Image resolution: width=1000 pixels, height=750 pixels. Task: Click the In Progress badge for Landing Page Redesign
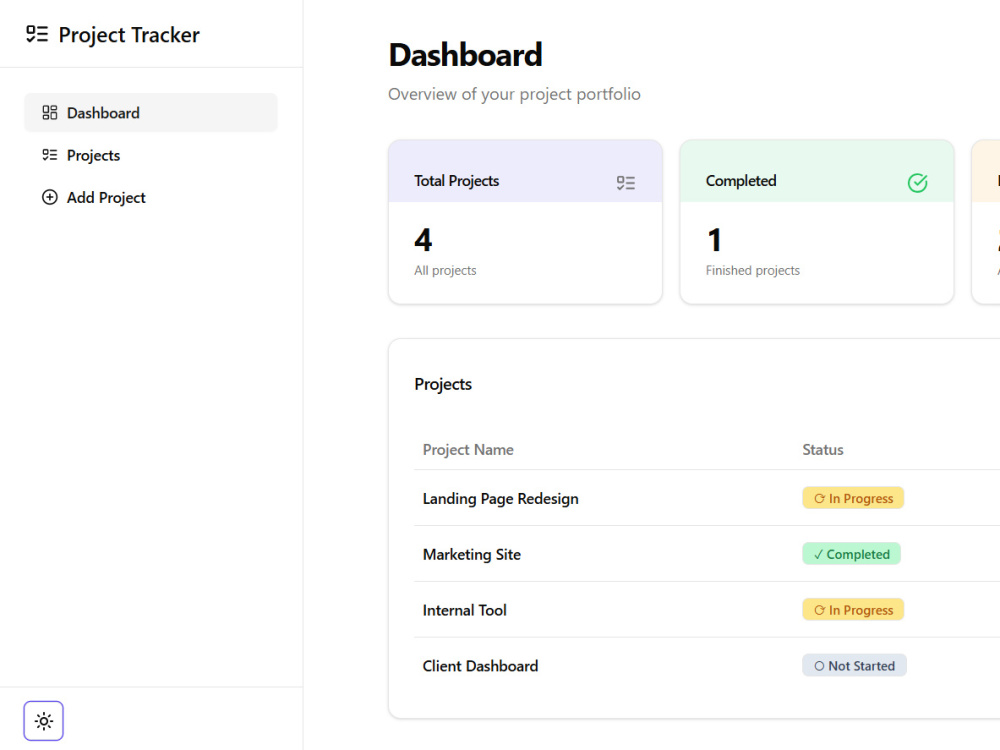coord(853,498)
